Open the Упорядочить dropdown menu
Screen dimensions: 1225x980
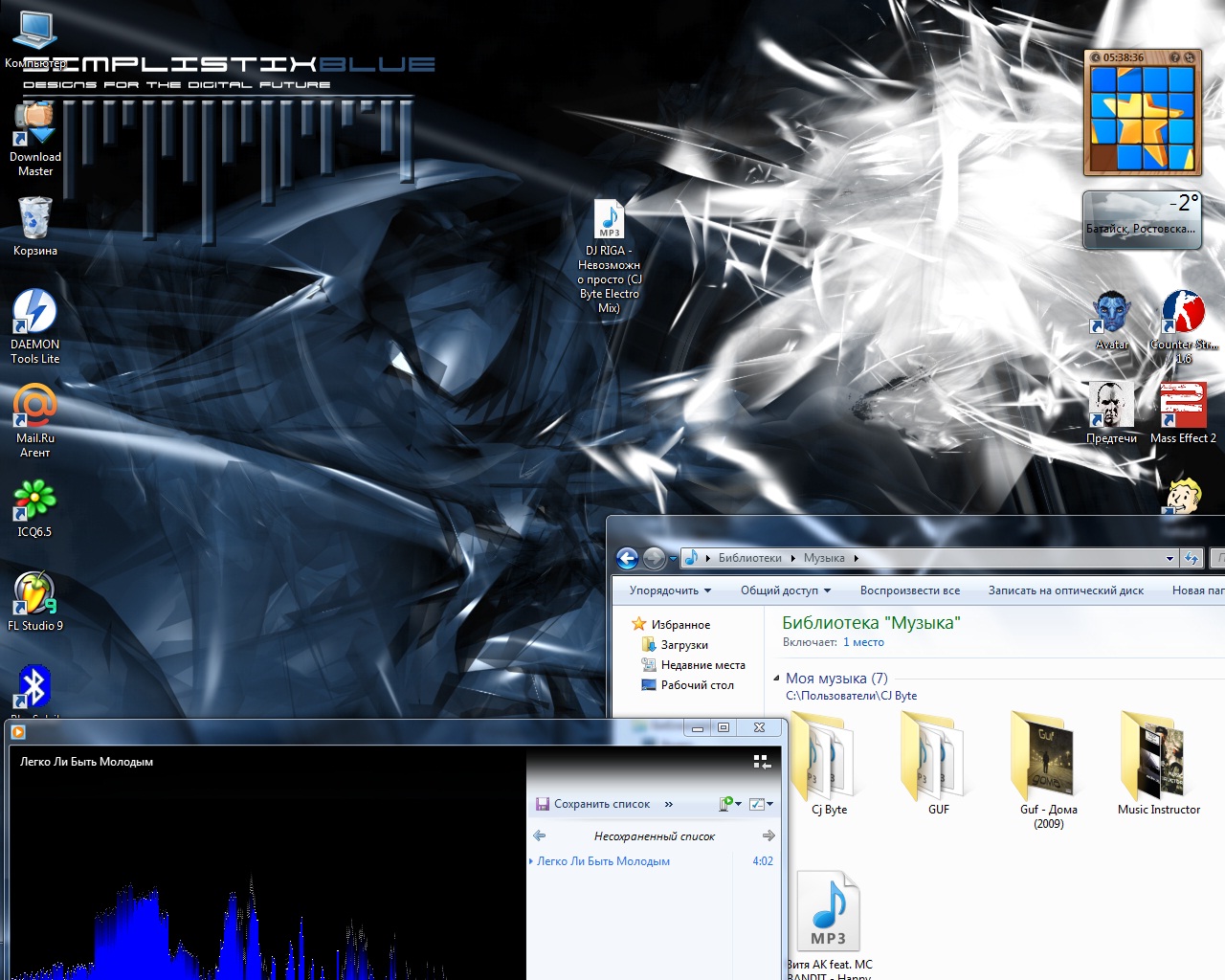pos(670,590)
